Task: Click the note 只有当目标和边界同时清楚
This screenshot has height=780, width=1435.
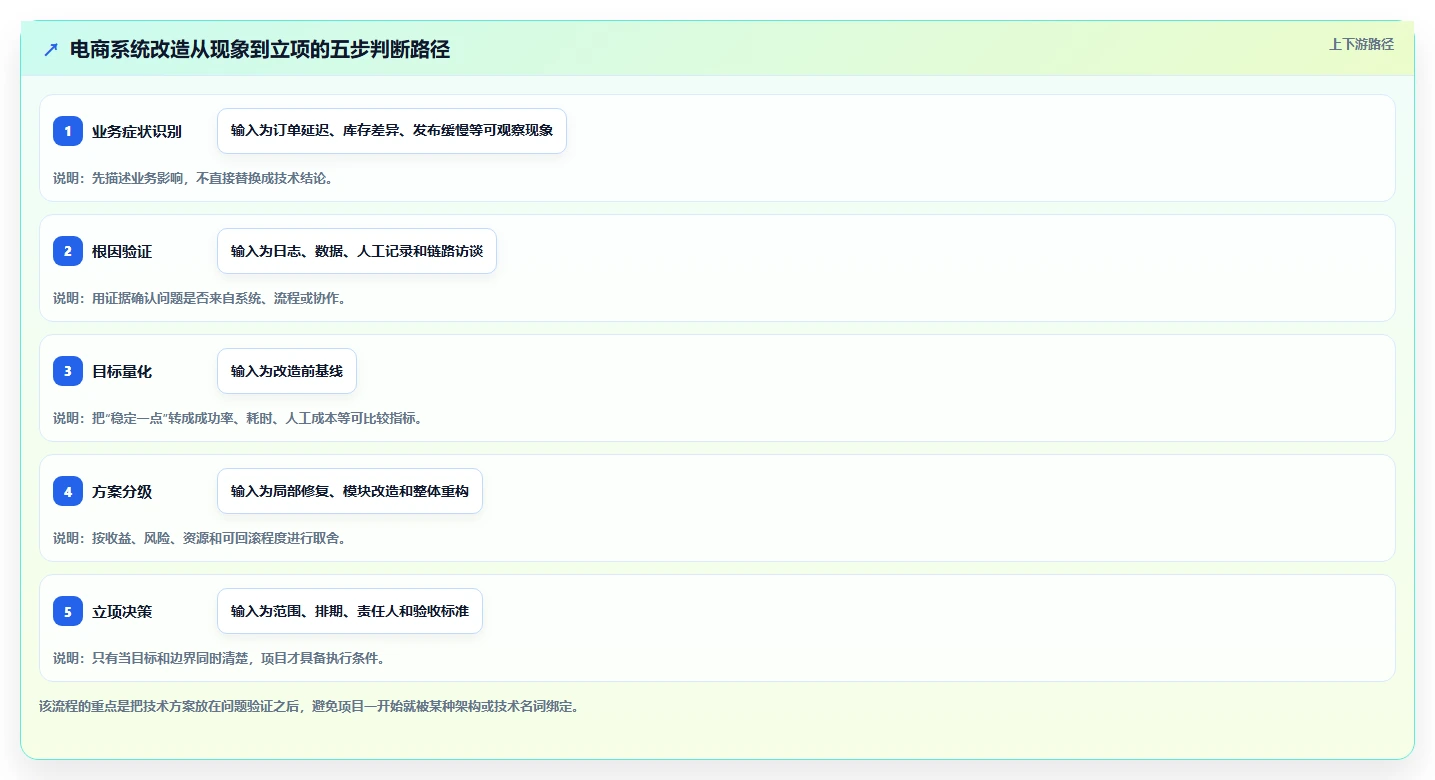Action: click(219, 658)
